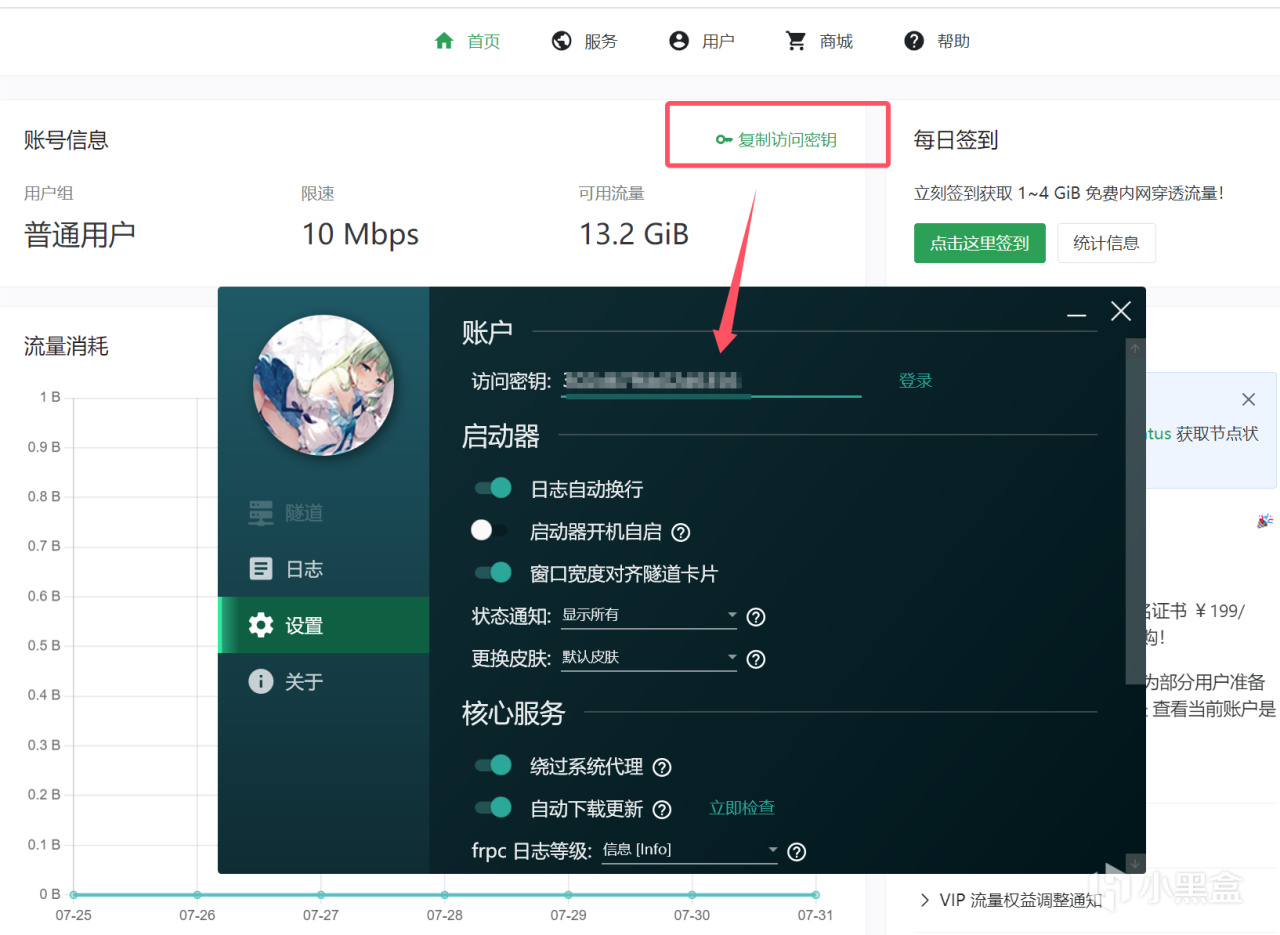Click the green 点击这里签到 button

[979, 243]
